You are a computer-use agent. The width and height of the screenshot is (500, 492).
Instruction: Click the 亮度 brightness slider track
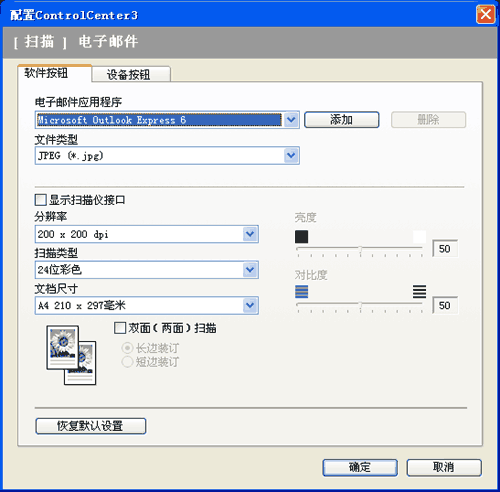[360, 249]
